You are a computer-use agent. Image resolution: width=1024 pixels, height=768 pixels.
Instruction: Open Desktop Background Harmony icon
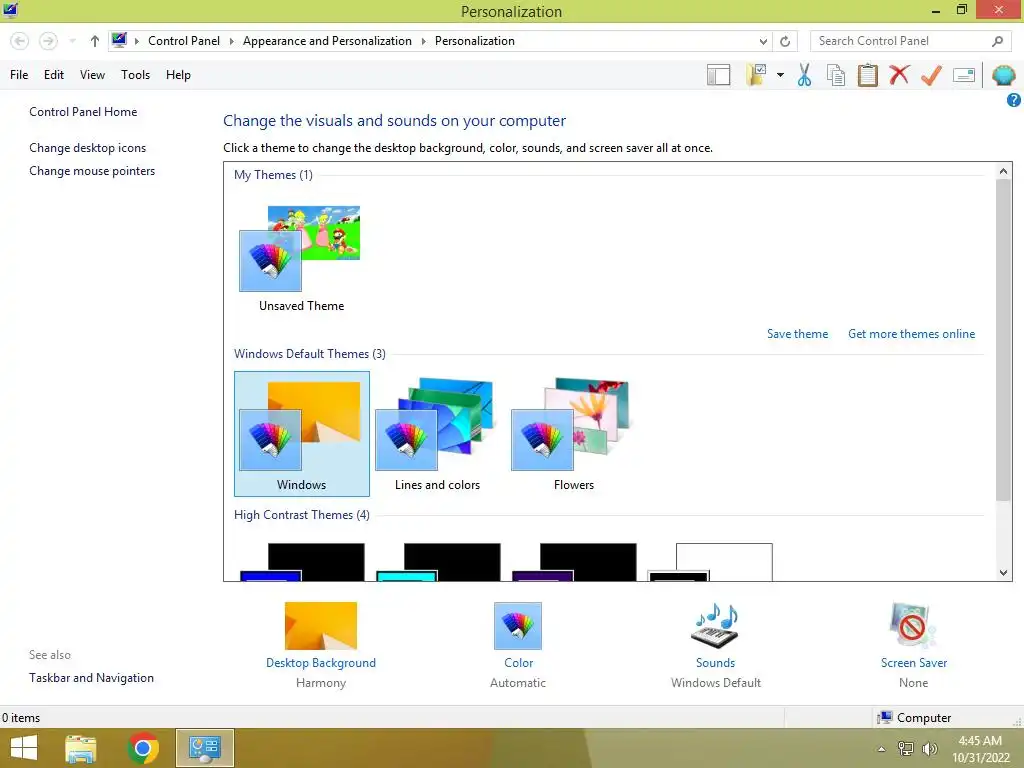tap(321, 626)
